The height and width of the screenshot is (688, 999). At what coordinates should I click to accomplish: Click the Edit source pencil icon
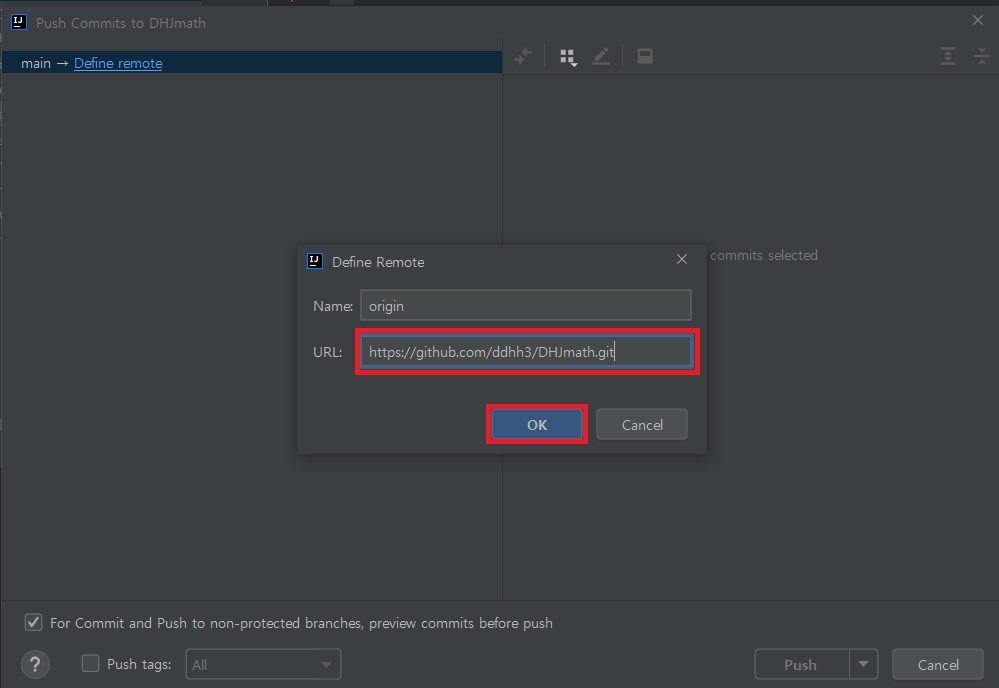pos(601,57)
